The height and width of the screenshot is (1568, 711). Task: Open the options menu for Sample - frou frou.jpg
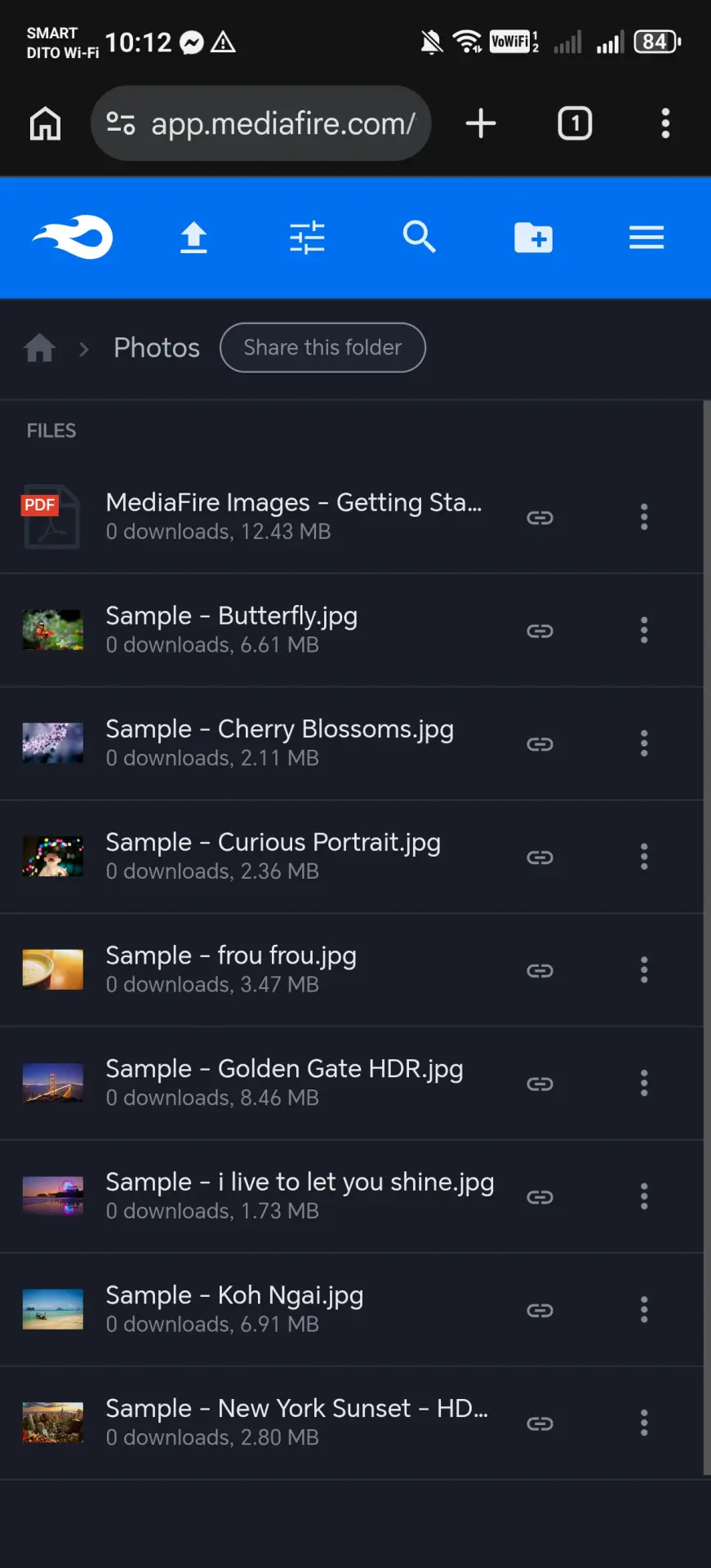pos(644,969)
